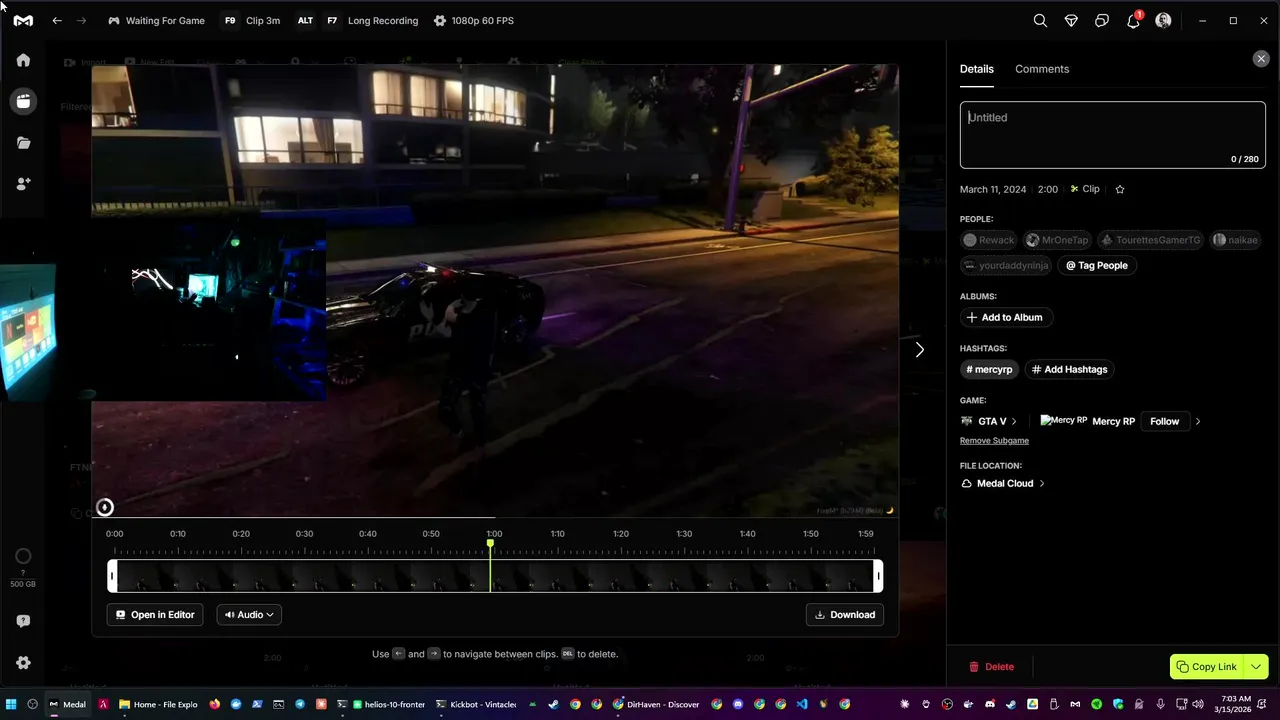Click the Untitled clip title field

point(1113,135)
